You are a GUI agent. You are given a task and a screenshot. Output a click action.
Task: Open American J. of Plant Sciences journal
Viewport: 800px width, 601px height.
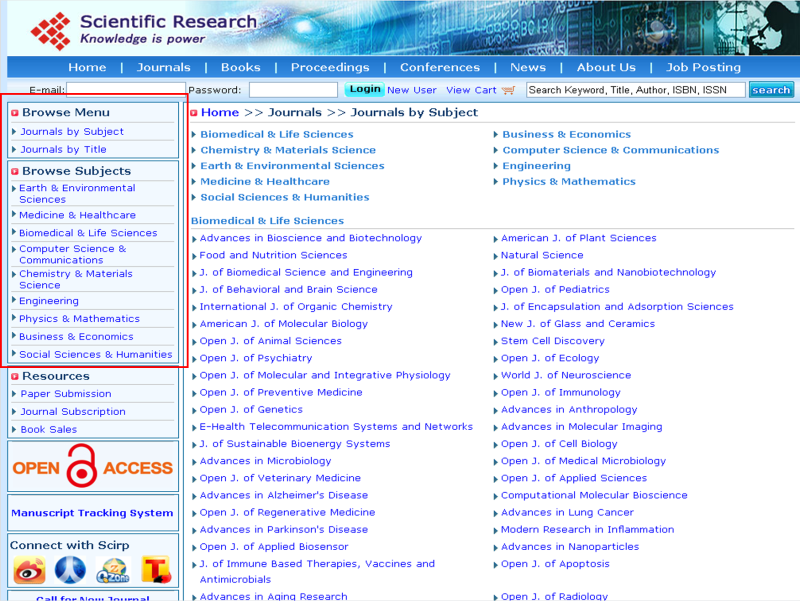[x=579, y=238]
